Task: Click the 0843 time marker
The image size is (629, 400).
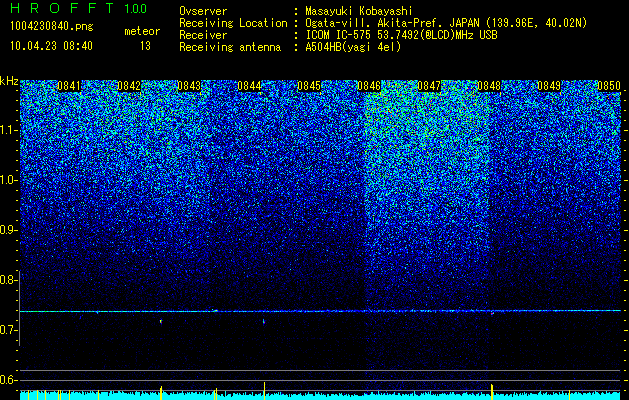Action: (189, 86)
